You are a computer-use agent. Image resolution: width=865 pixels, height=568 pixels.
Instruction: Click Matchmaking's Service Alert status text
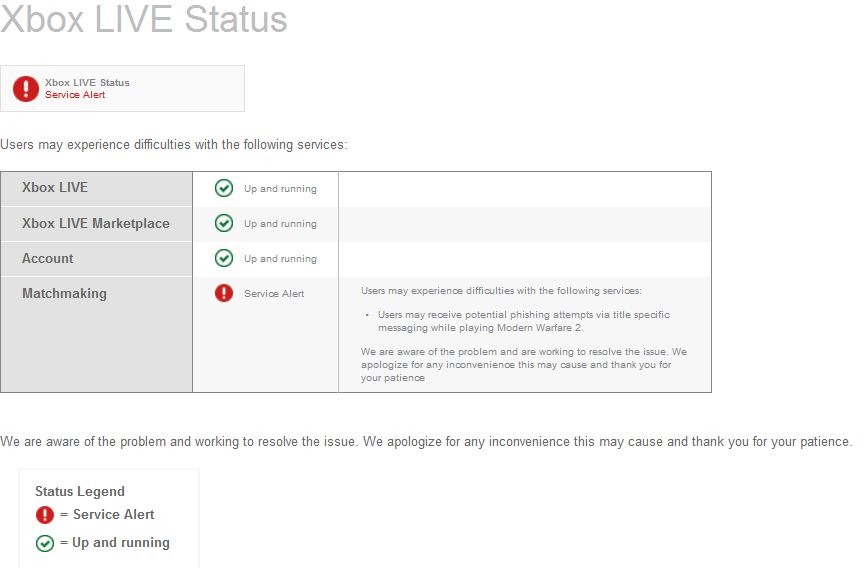(274, 294)
